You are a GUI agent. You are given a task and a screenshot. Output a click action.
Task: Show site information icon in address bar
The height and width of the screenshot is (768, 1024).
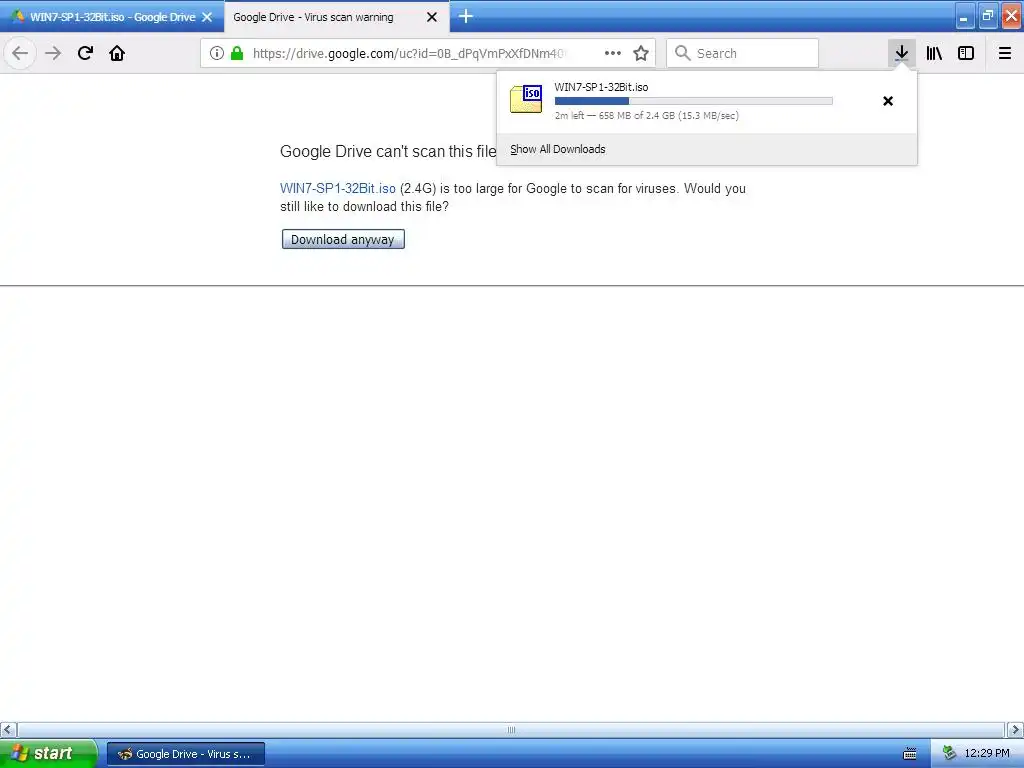pyautogui.click(x=217, y=53)
